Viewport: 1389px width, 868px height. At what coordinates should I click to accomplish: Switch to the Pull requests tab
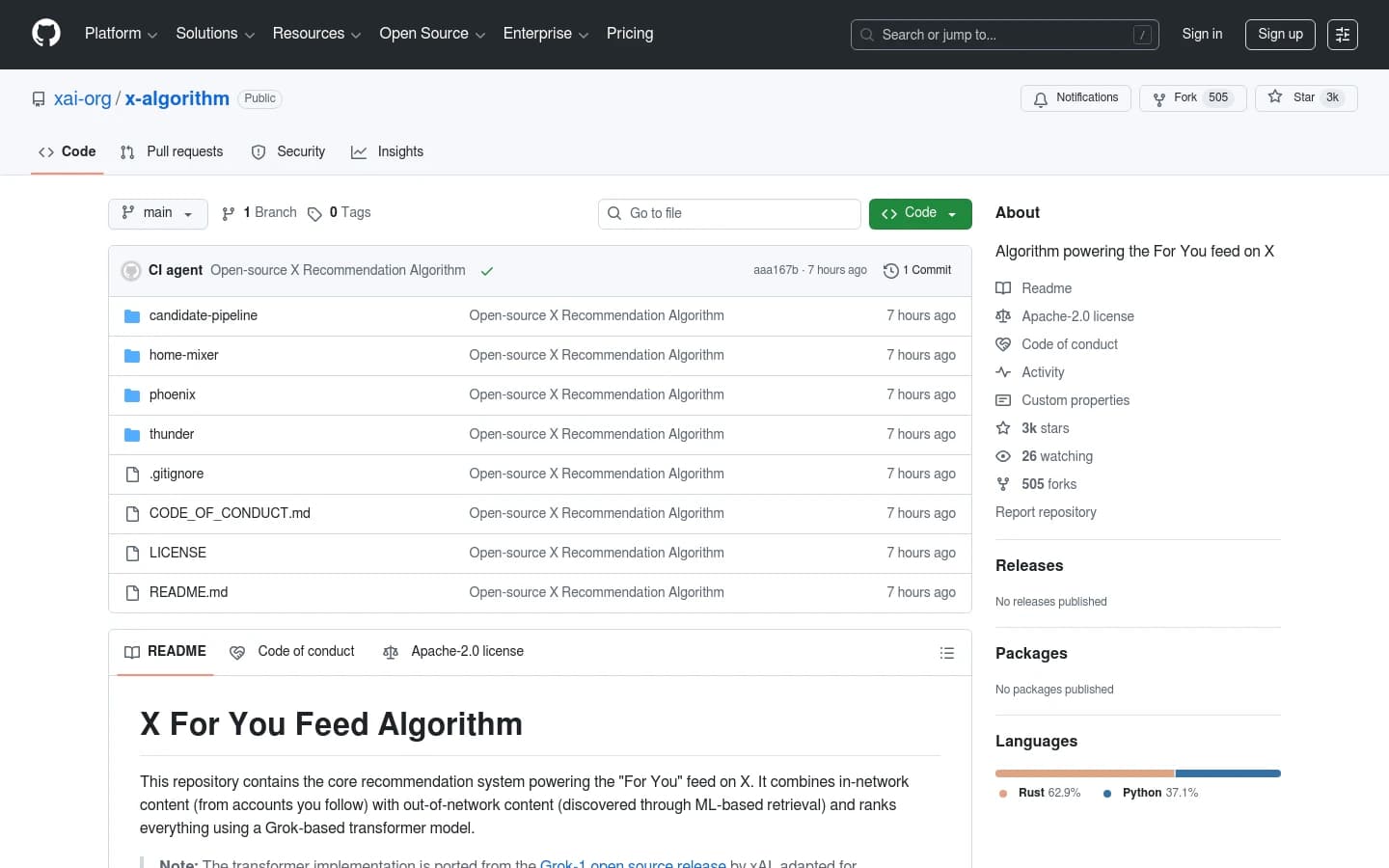tap(172, 151)
